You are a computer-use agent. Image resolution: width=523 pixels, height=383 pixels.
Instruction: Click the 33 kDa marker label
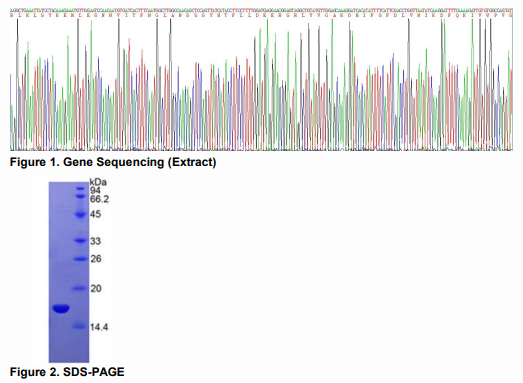point(95,241)
